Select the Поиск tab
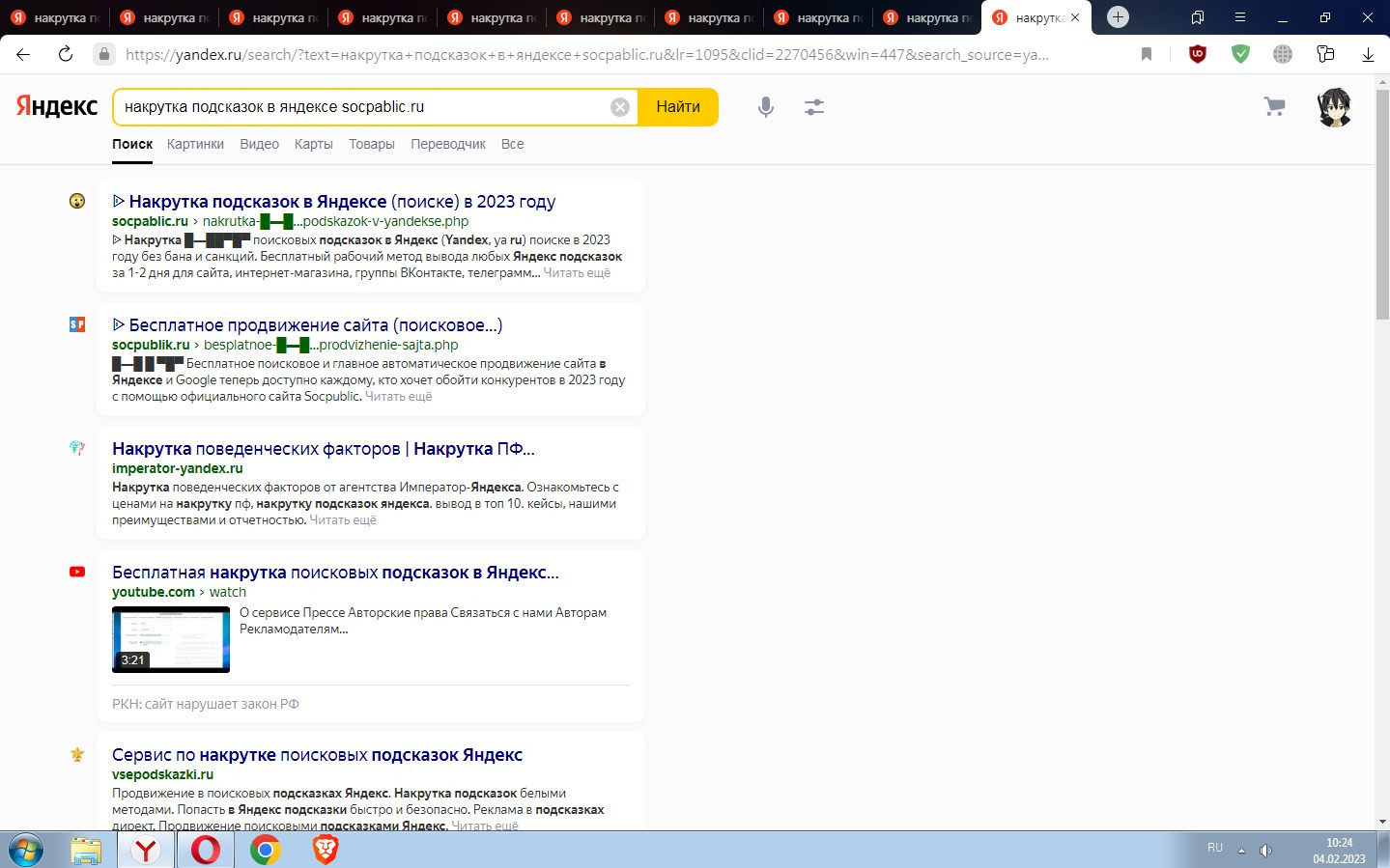This screenshot has width=1390, height=868. (132, 144)
